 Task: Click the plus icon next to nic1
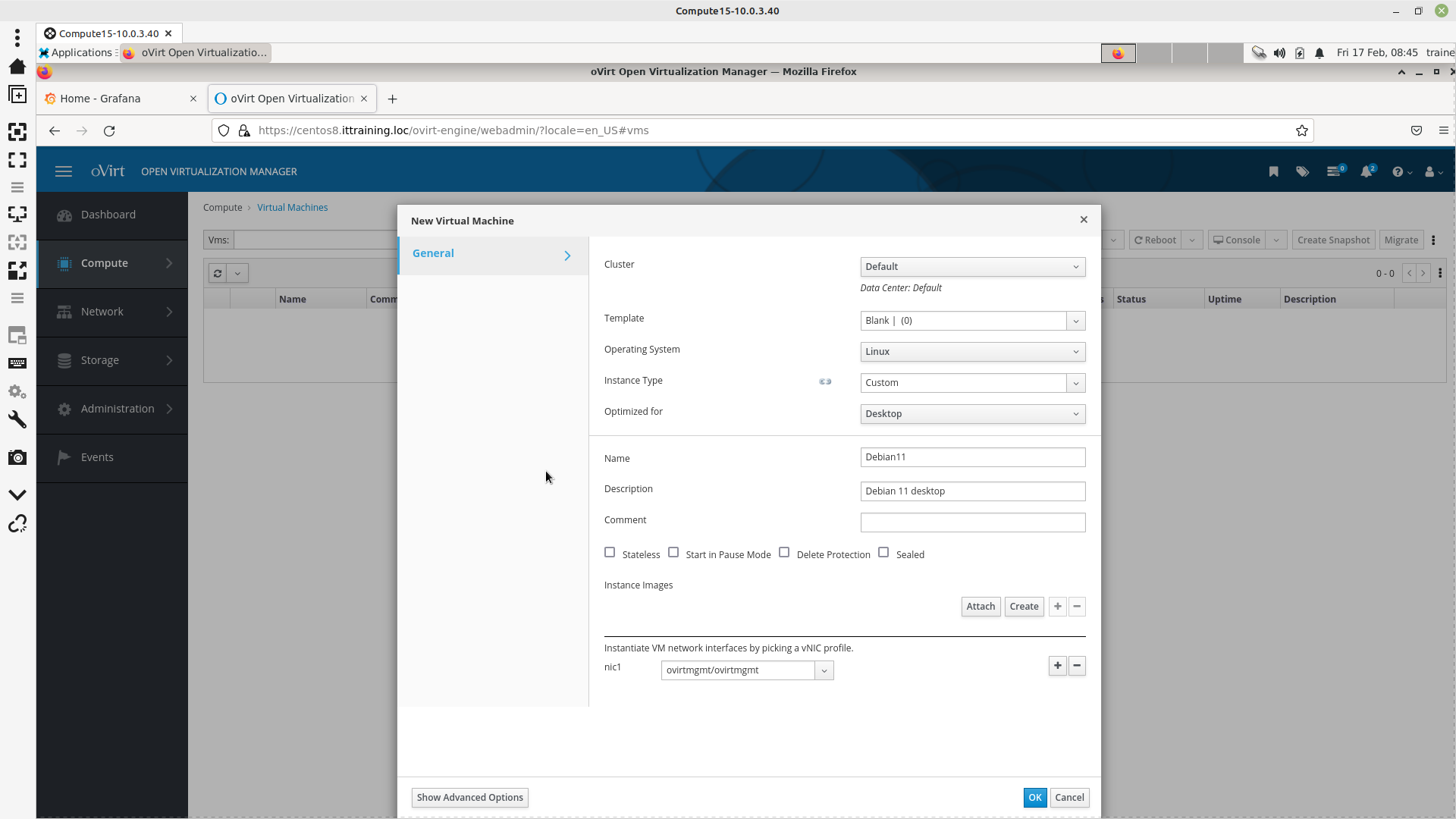[x=1057, y=666]
